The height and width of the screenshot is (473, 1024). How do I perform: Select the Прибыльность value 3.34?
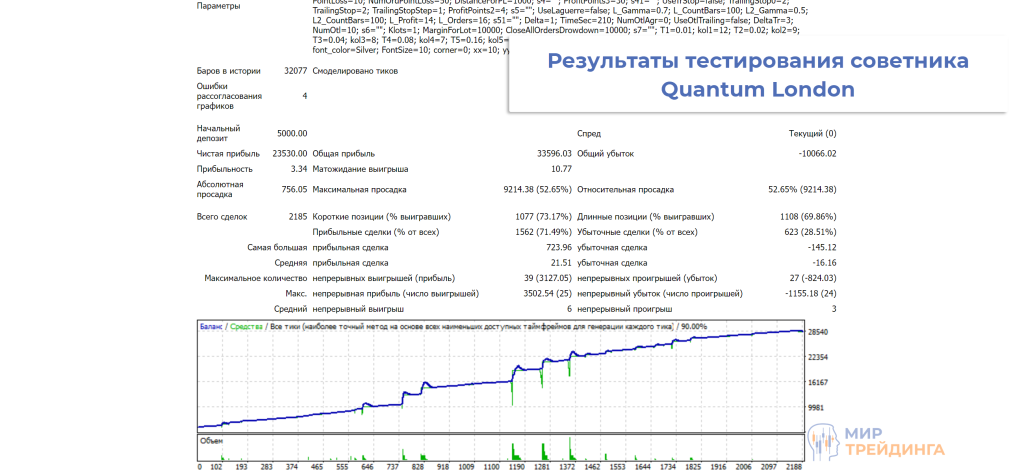coord(299,169)
